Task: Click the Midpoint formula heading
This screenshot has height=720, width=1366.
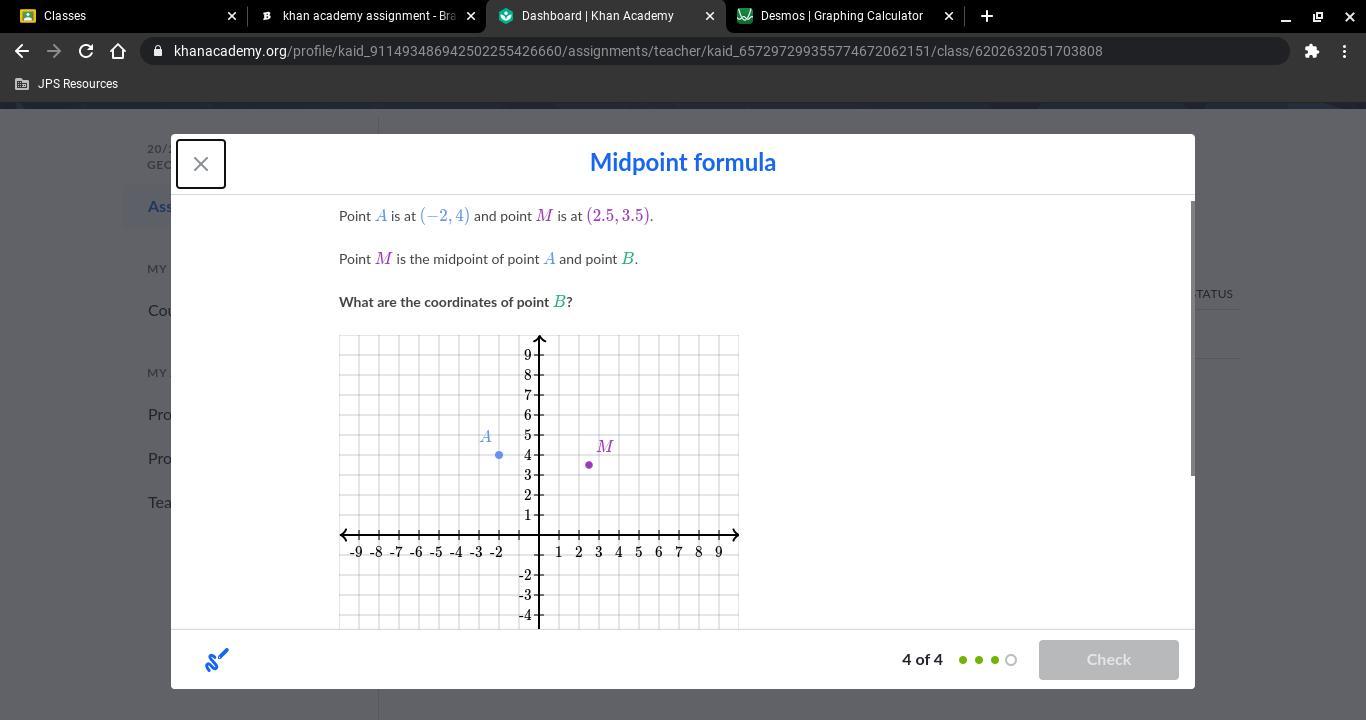Action: (x=683, y=162)
